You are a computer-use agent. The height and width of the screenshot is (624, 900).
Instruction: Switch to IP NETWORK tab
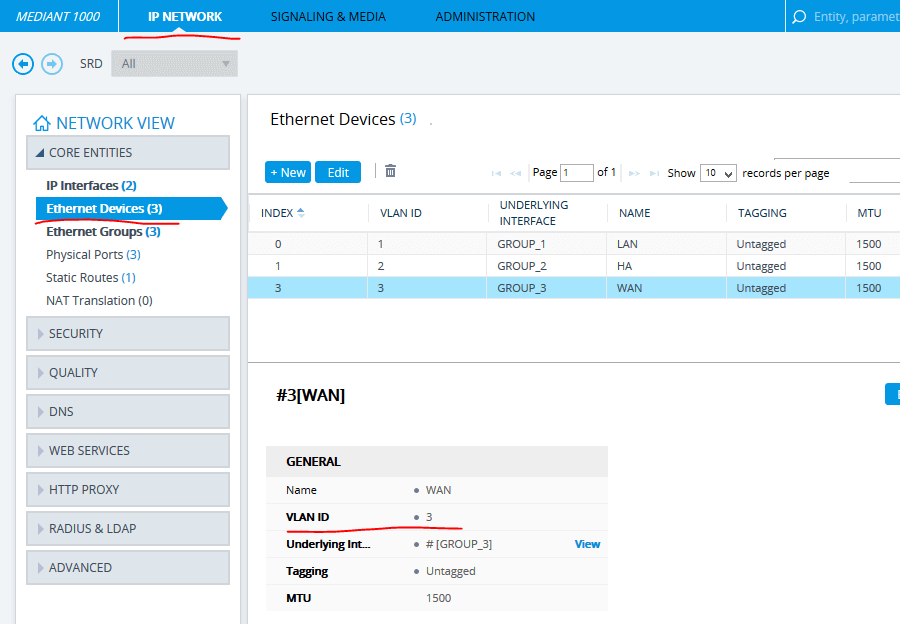(x=185, y=17)
